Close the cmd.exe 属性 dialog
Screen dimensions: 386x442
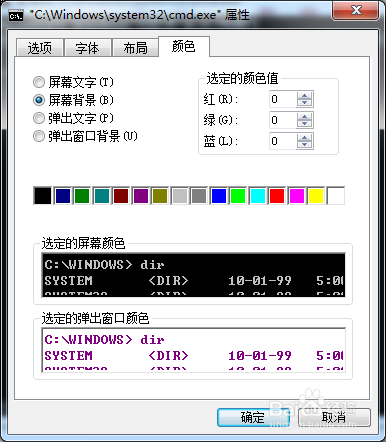(356, 10)
